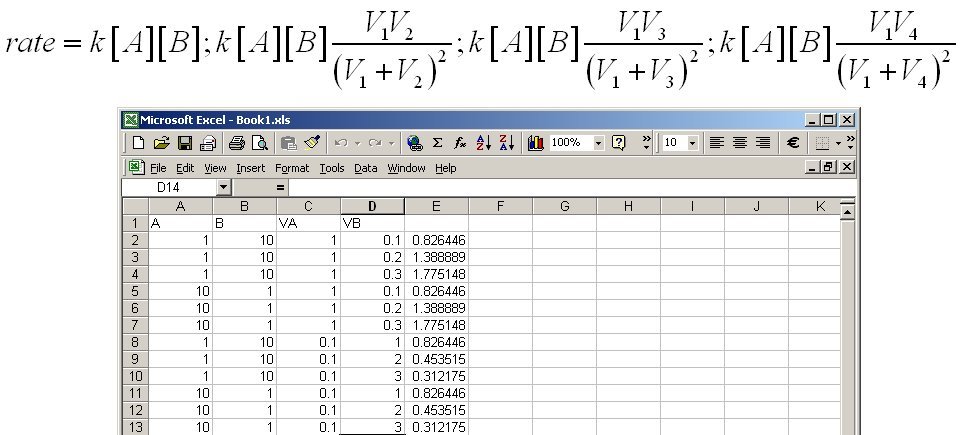Click the New workbook icon

tap(139, 143)
